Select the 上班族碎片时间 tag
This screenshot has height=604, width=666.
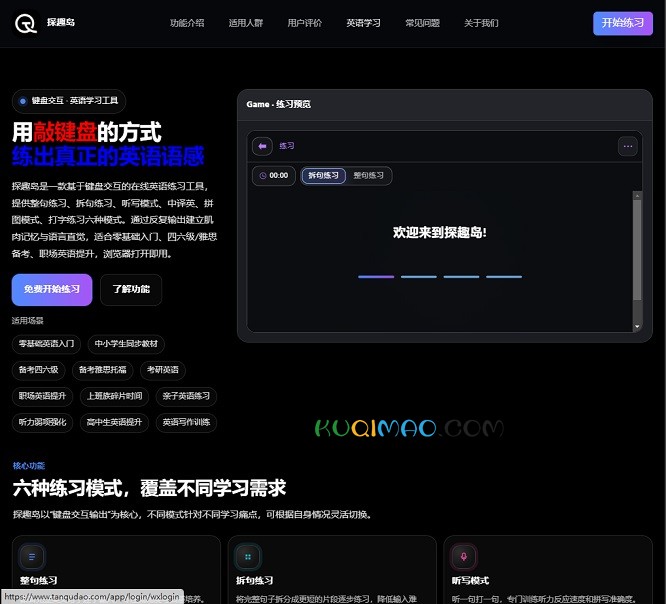(114, 396)
